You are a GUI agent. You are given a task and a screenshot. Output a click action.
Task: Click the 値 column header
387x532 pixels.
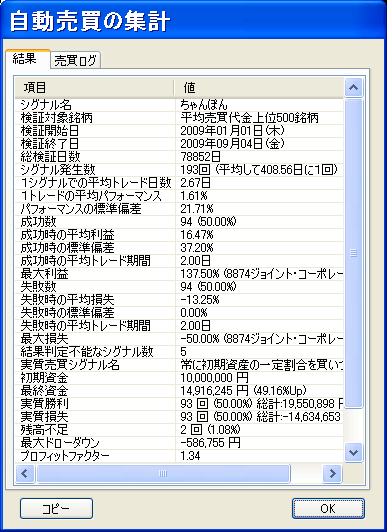pyautogui.click(x=259, y=88)
